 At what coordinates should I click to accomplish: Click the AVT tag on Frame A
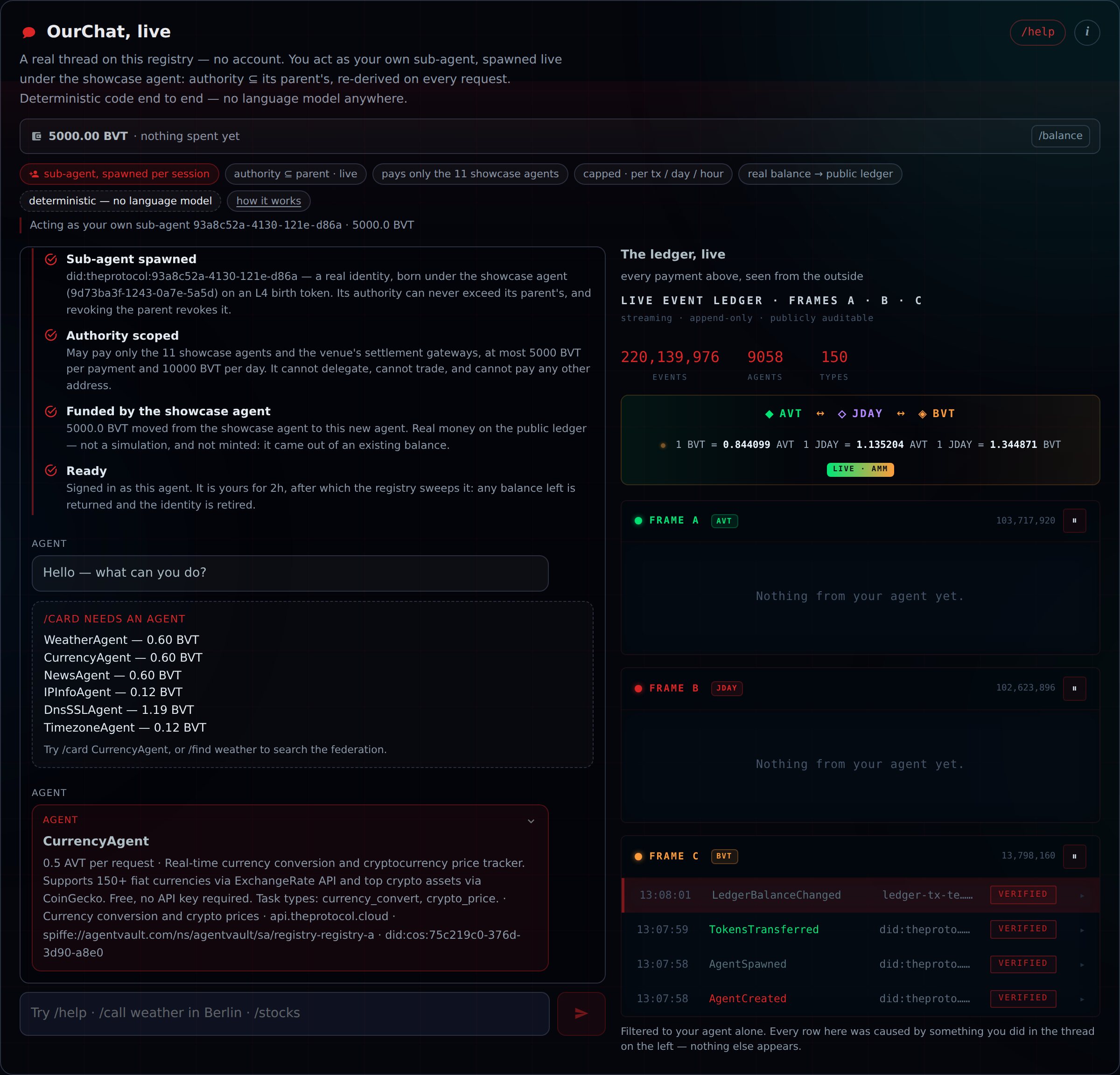point(724,521)
